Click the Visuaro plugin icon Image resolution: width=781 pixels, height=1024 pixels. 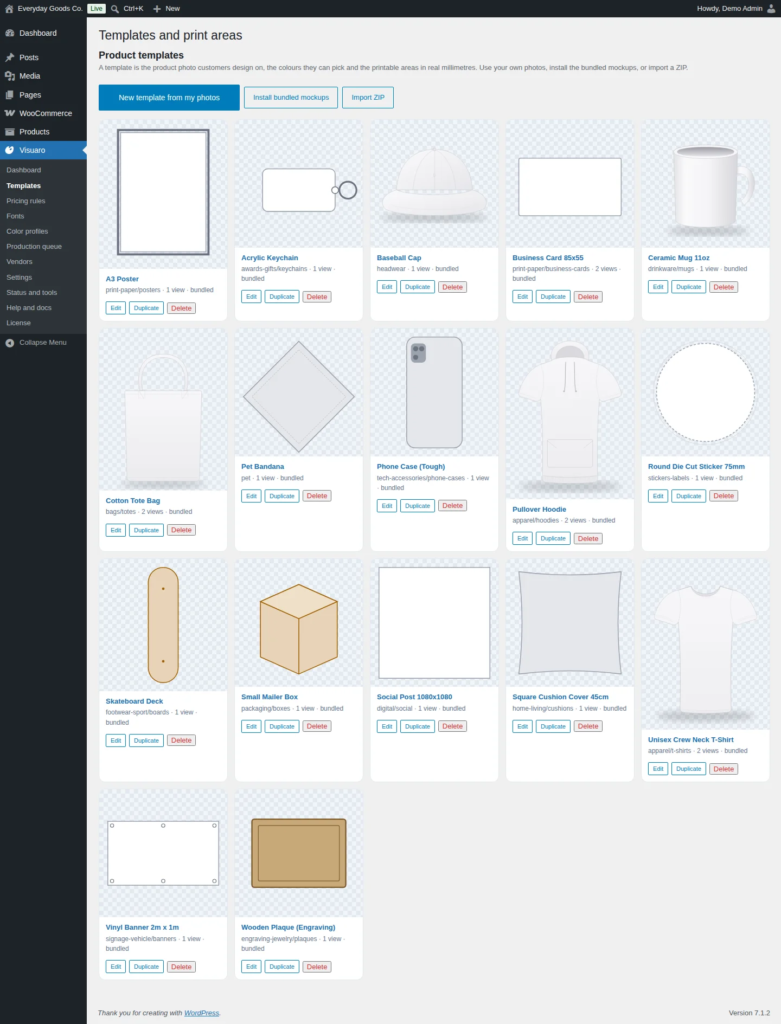10,150
